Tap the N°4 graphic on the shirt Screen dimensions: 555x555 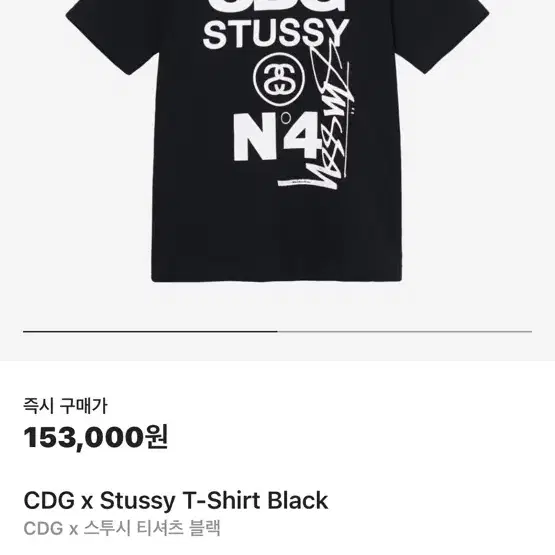point(276,136)
